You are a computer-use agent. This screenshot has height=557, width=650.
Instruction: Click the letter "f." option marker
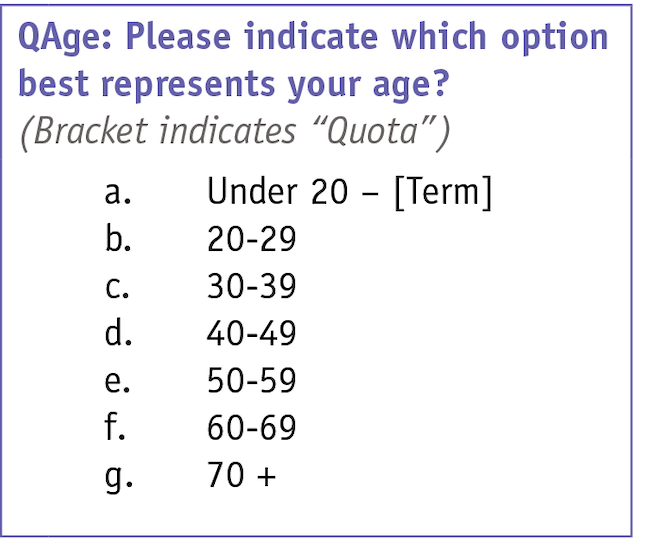point(115,428)
